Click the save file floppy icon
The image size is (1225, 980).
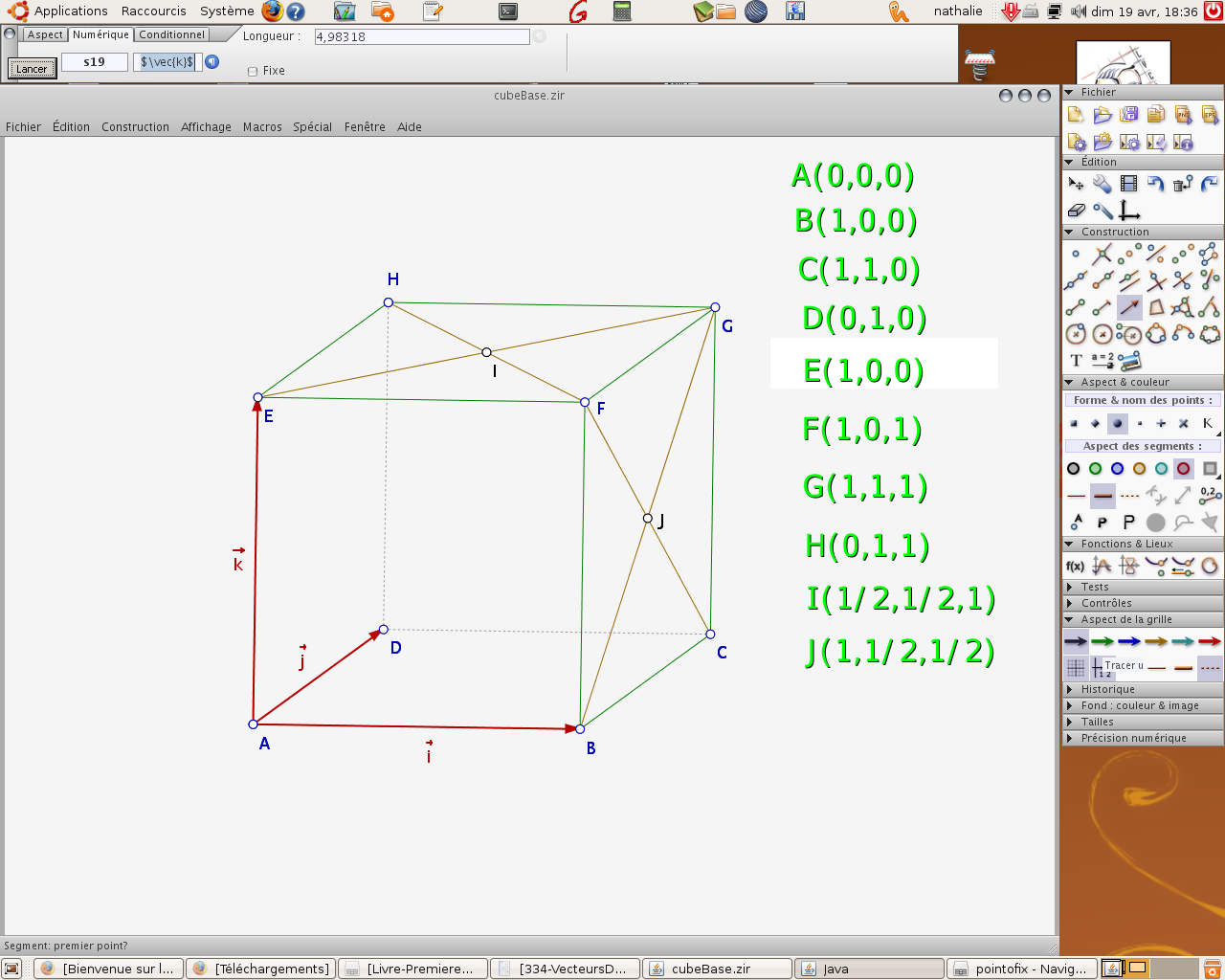(x=1129, y=115)
